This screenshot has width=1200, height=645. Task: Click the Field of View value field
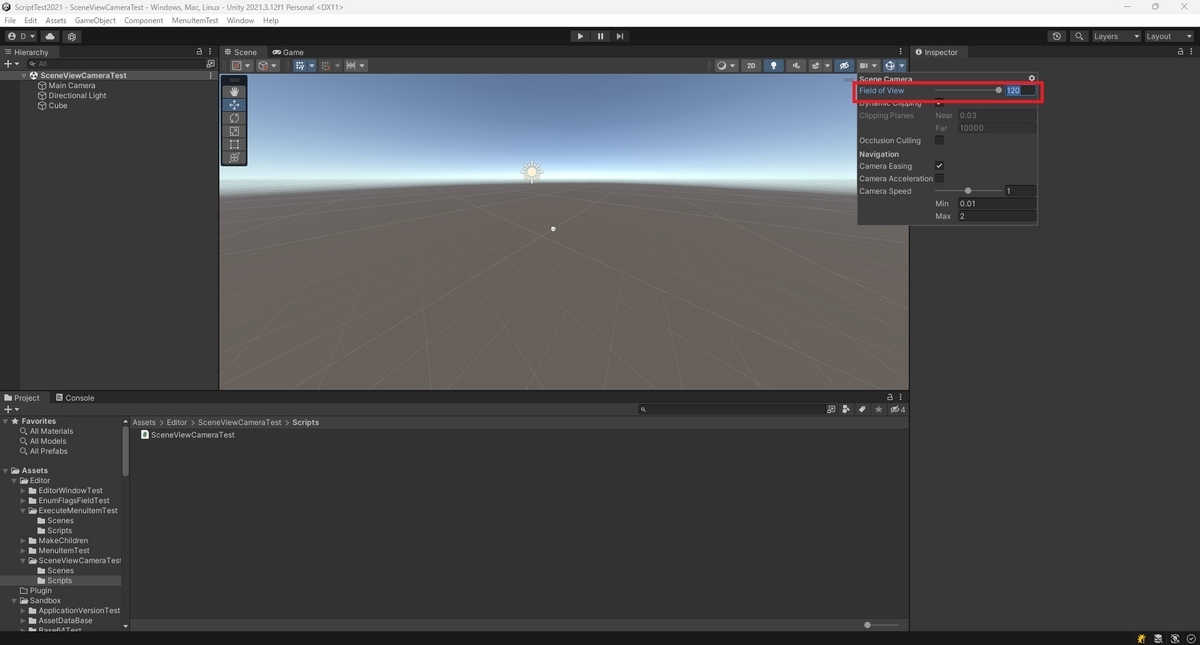pyautogui.click(x=1020, y=90)
